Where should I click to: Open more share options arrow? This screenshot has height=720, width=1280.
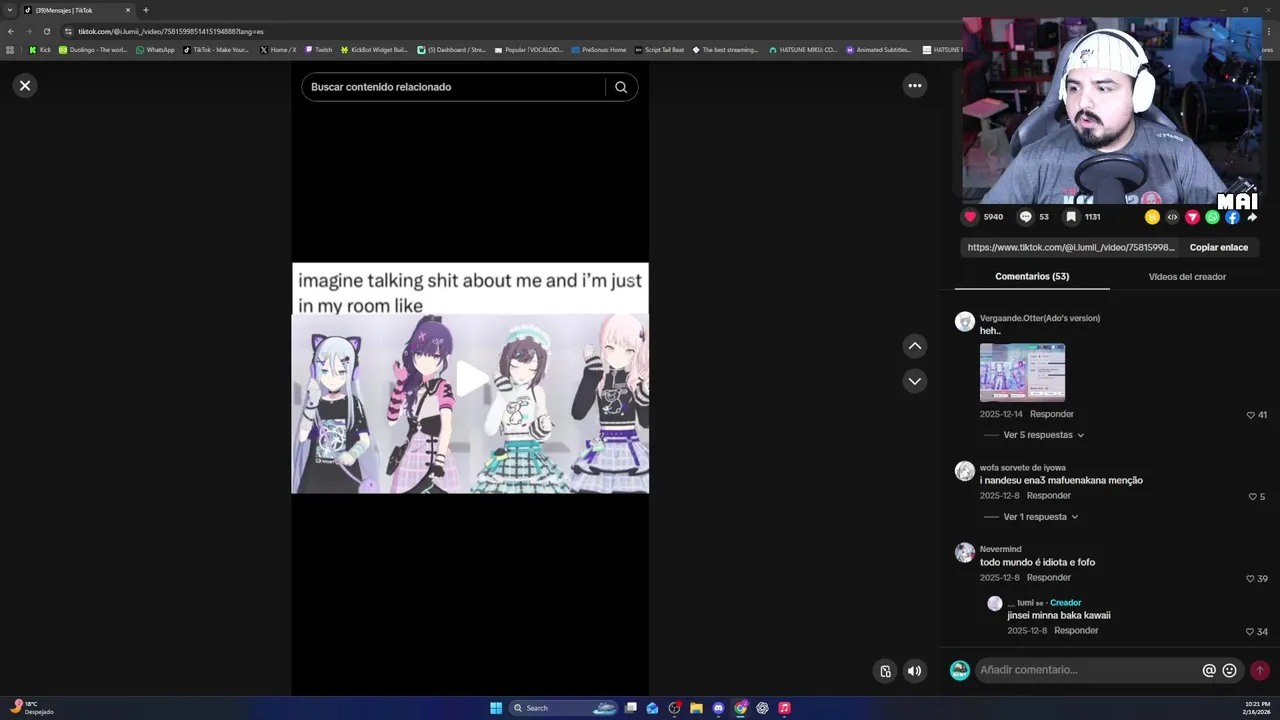pos(1251,217)
